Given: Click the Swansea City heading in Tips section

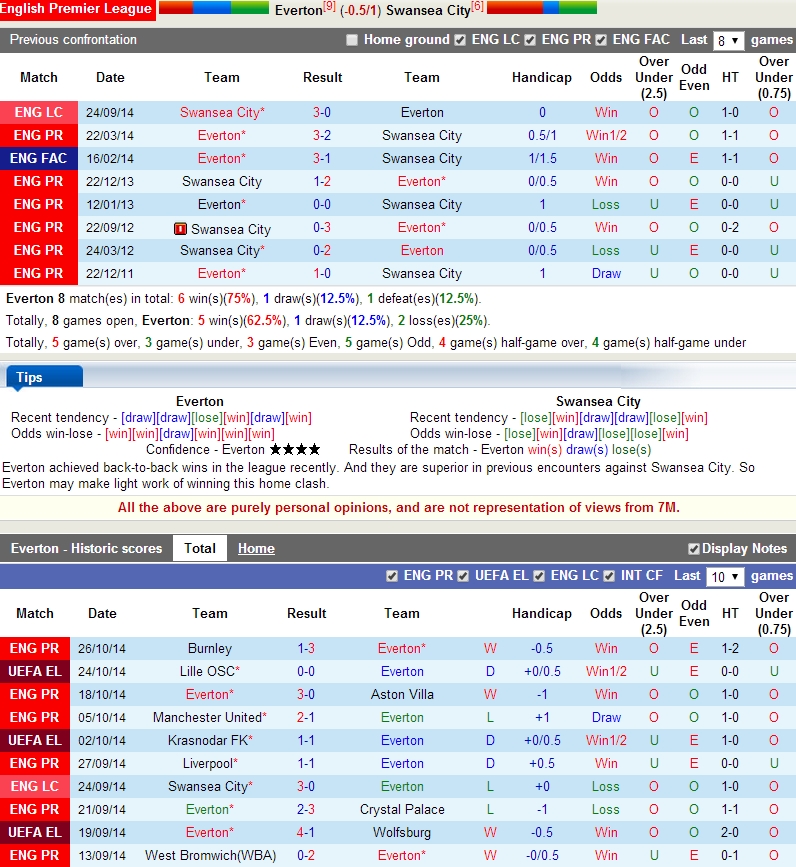Looking at the screenshot, I should [x=598, y=401].
